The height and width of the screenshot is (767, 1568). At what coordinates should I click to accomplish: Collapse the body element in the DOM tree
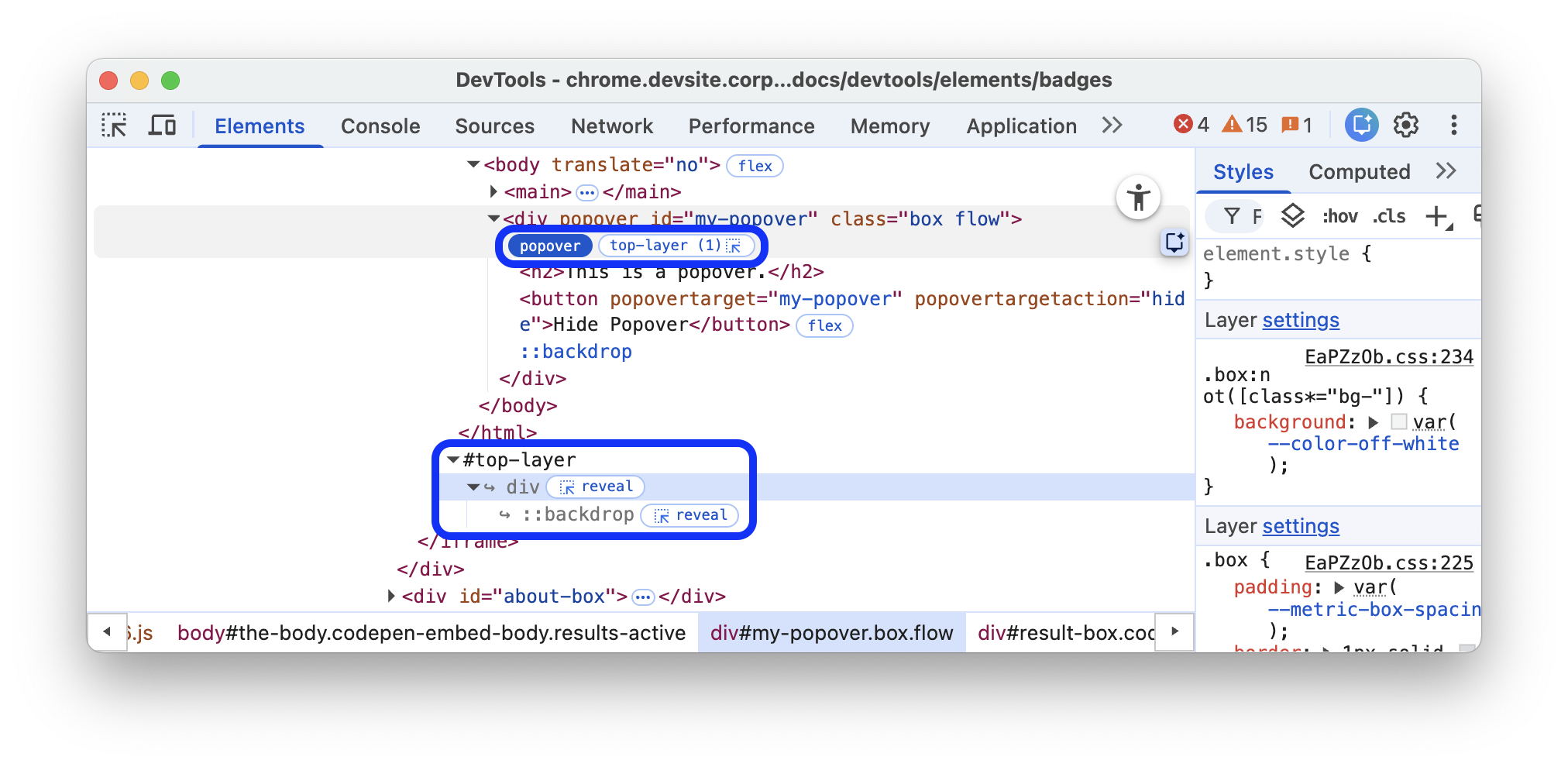click(472, 164)
